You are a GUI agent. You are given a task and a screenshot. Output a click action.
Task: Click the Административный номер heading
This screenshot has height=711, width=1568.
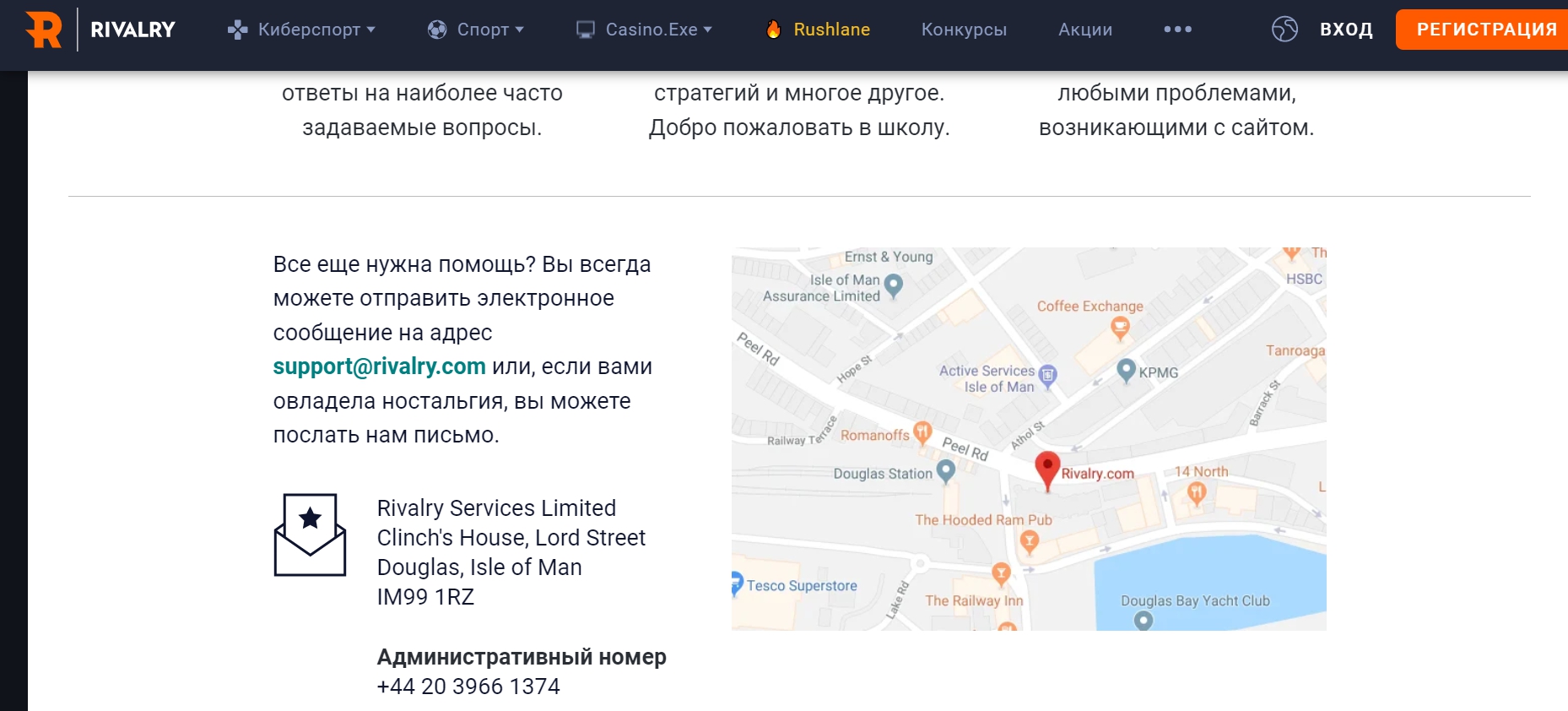[522, 657]
